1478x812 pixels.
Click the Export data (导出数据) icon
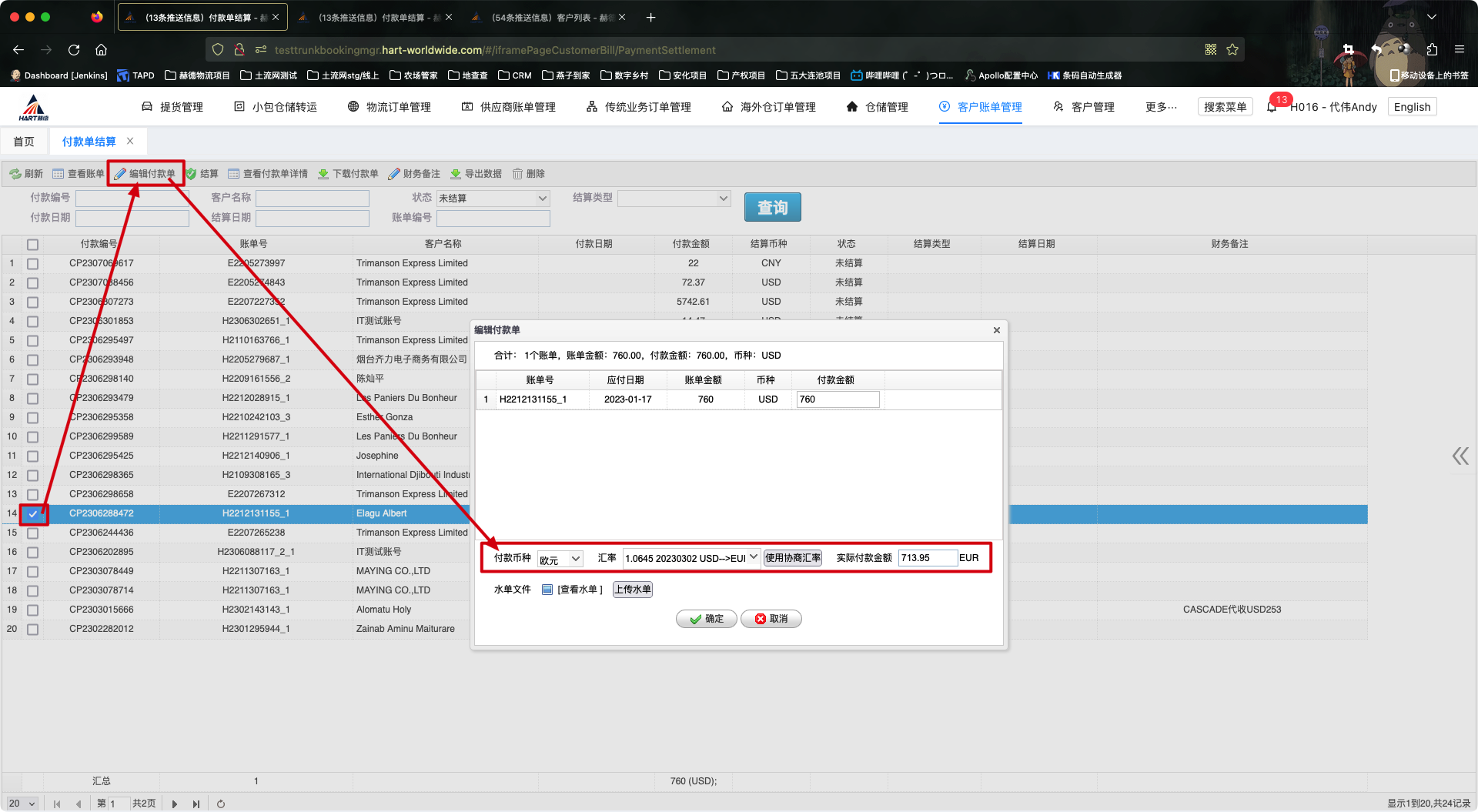[456, 174]
